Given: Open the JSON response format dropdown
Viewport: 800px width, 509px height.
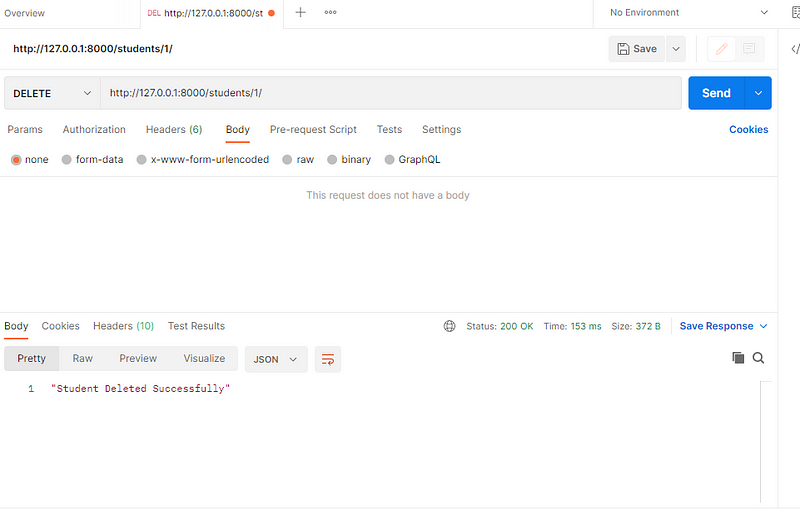Looking at the screenshot, I should (276, 360).
